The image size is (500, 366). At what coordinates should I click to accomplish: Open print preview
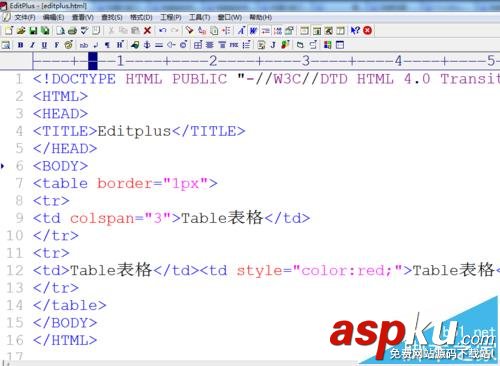click(x=60, y=31)
